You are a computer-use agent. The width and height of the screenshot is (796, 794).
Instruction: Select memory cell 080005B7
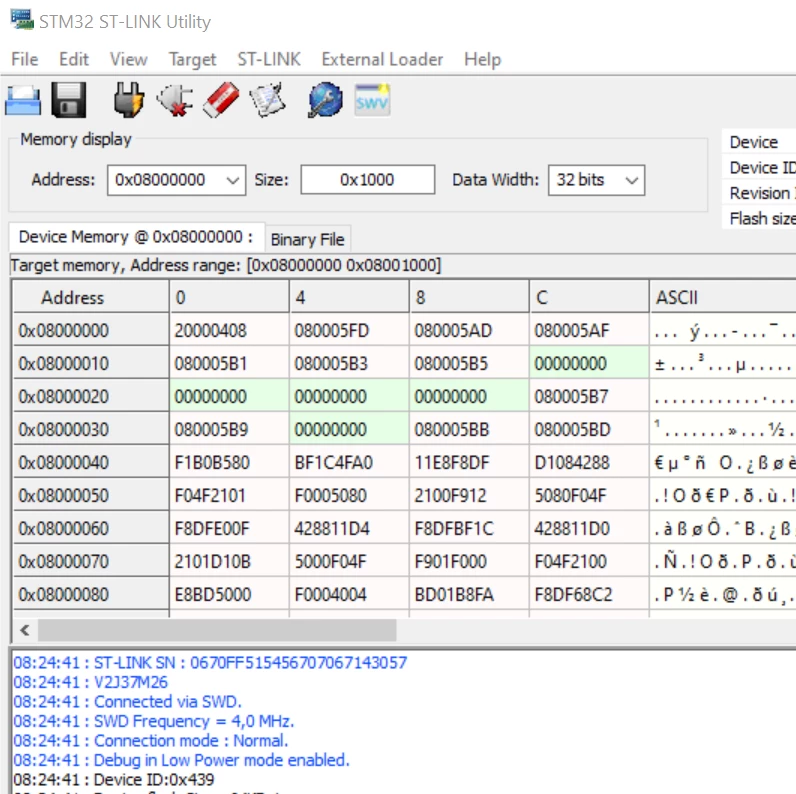pyautogui.click(x=588, y=396)
